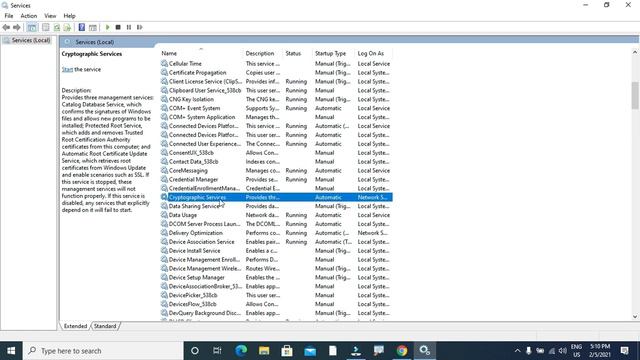
Task: Click the gear icon beside ConsentUX_538cb
Action: point(164,153)
